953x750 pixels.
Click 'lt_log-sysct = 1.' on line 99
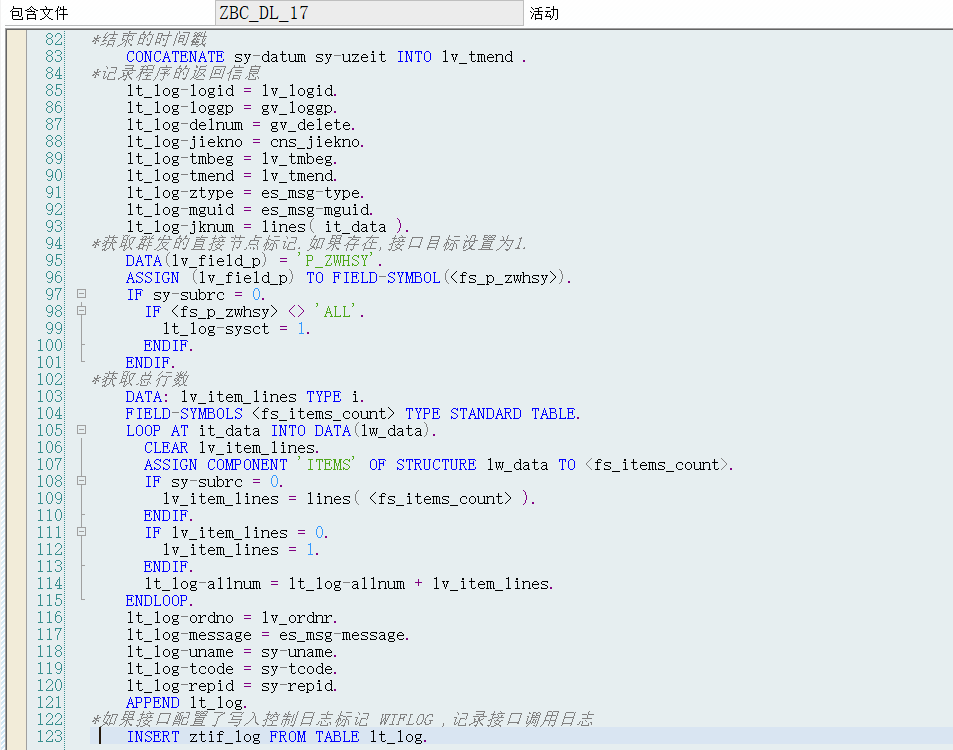236,329
